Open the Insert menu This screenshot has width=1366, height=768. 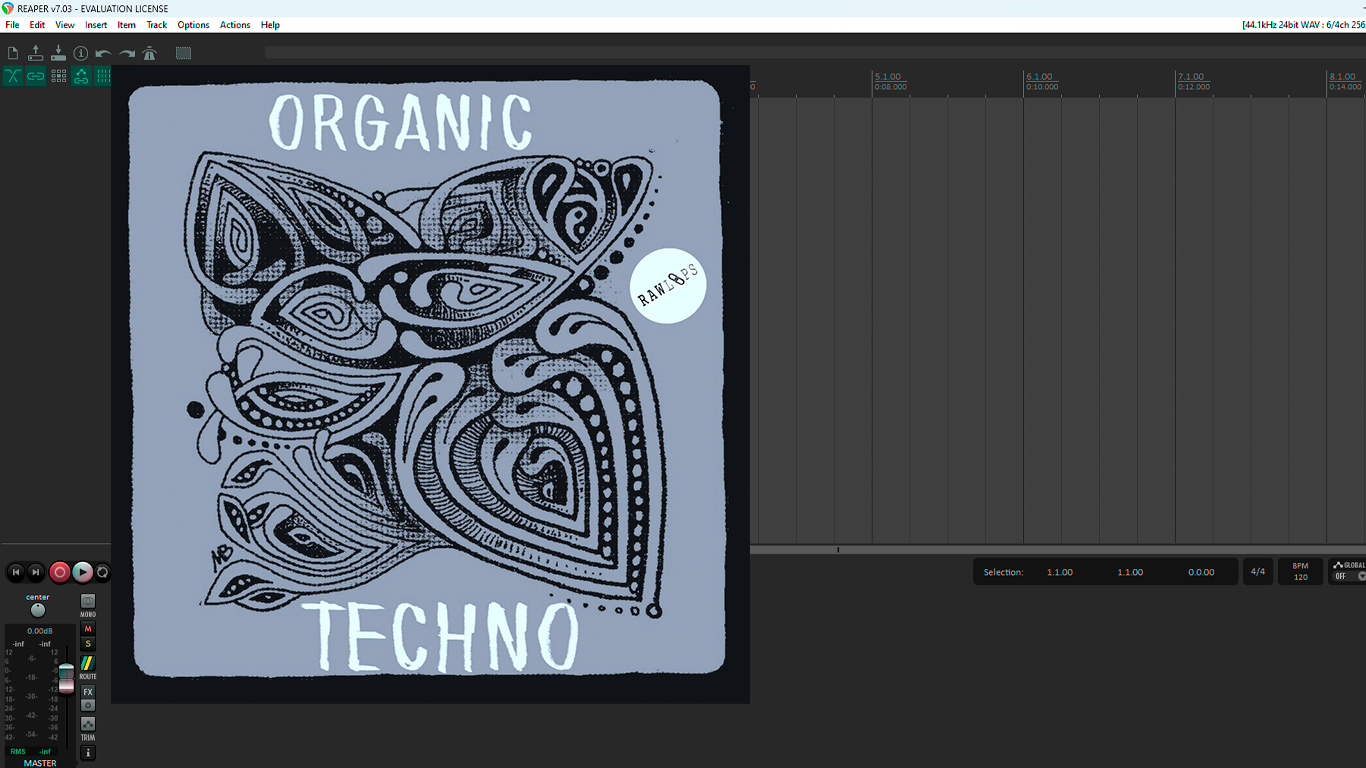(96, 25)
